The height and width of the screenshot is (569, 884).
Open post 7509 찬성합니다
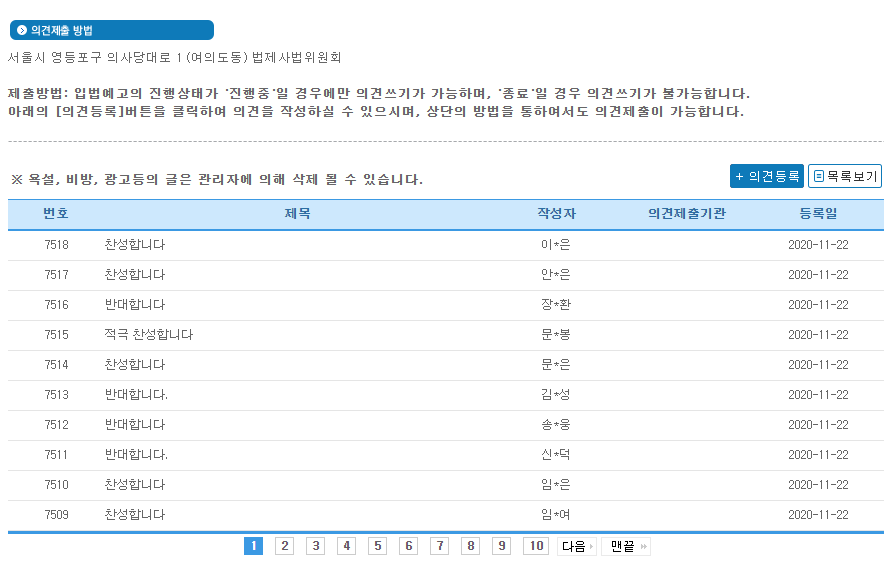click(x=135, y=514)
